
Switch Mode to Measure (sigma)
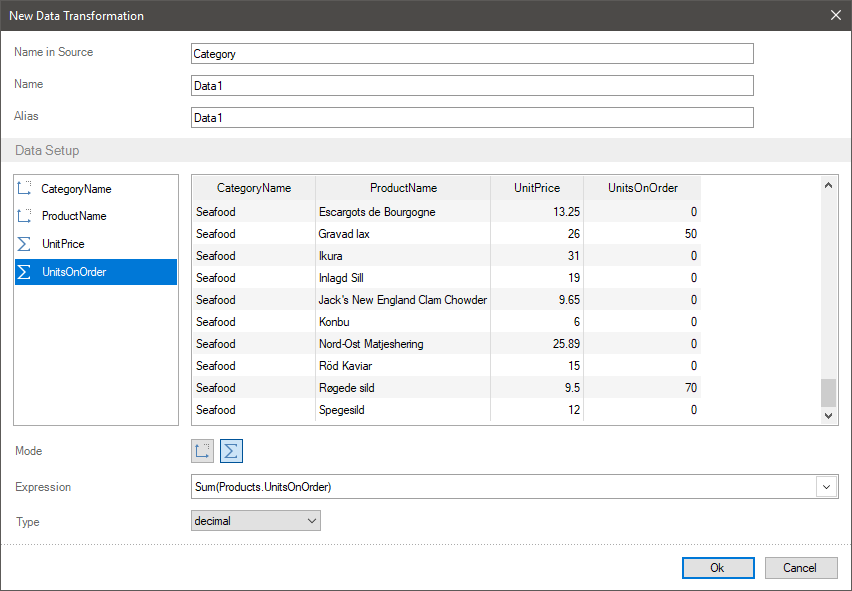click(231, 451)
